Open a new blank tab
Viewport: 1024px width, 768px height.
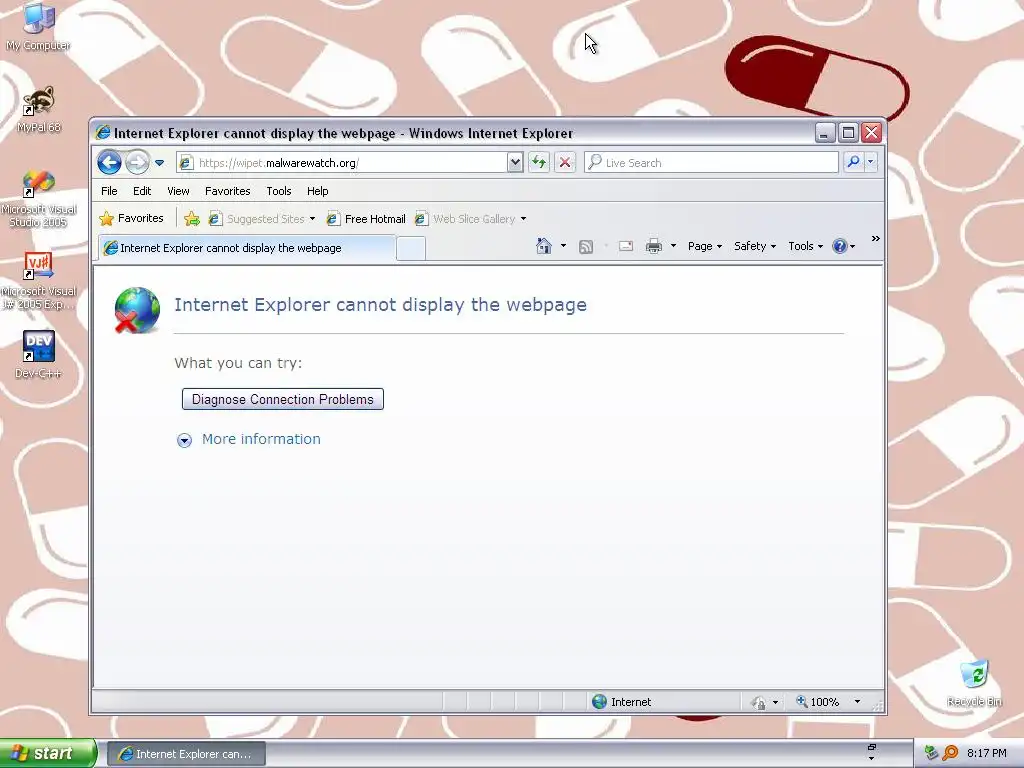[x=411, y=249]
